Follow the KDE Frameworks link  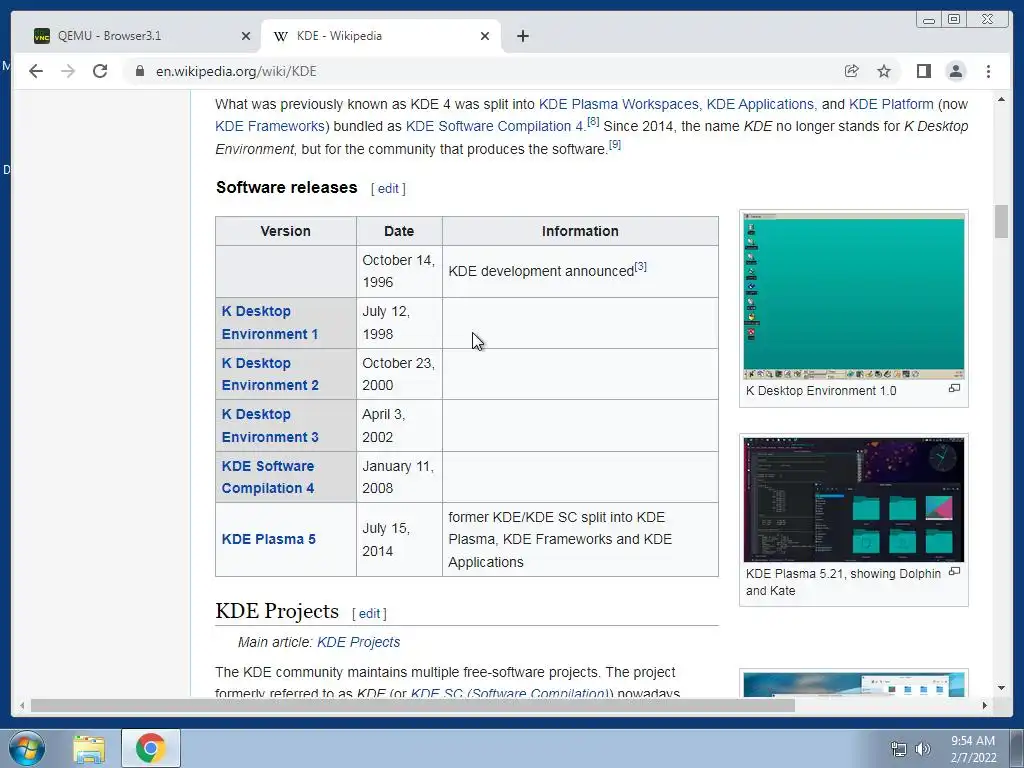click(270, 126)
